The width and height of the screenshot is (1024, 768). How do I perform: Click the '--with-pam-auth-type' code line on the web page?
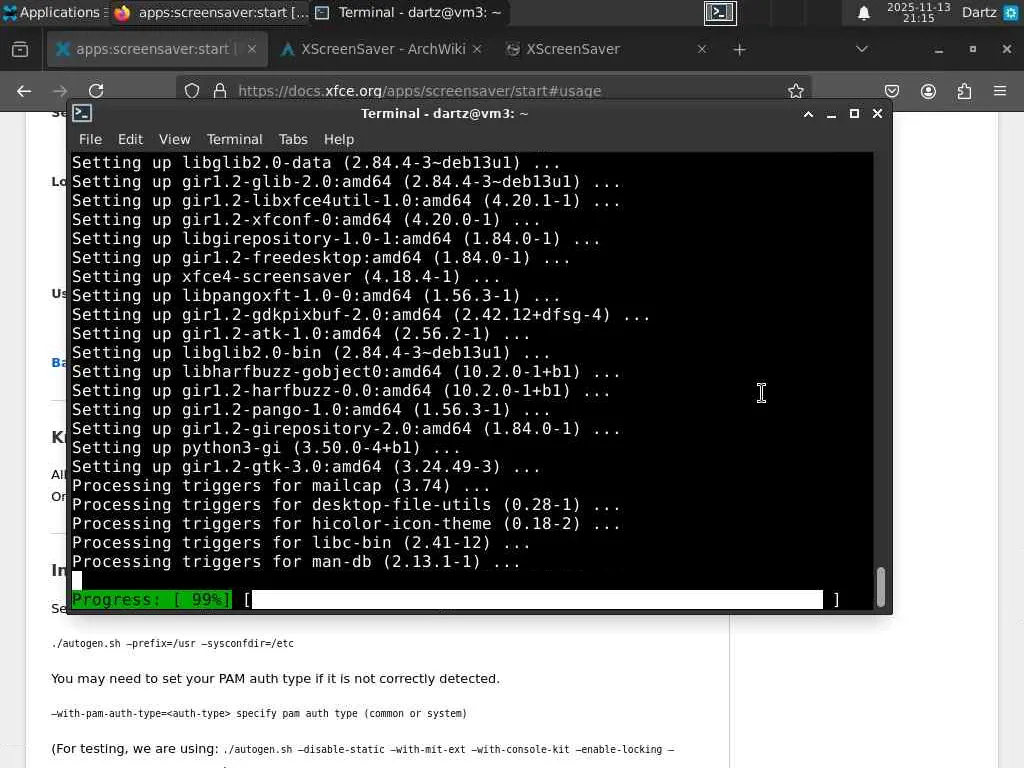(259, 713)
